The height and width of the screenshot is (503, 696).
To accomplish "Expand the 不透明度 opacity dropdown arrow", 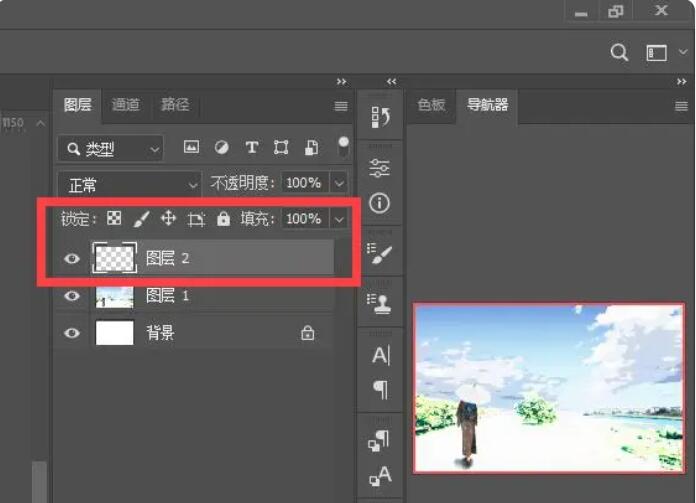I will coord(339,184).
